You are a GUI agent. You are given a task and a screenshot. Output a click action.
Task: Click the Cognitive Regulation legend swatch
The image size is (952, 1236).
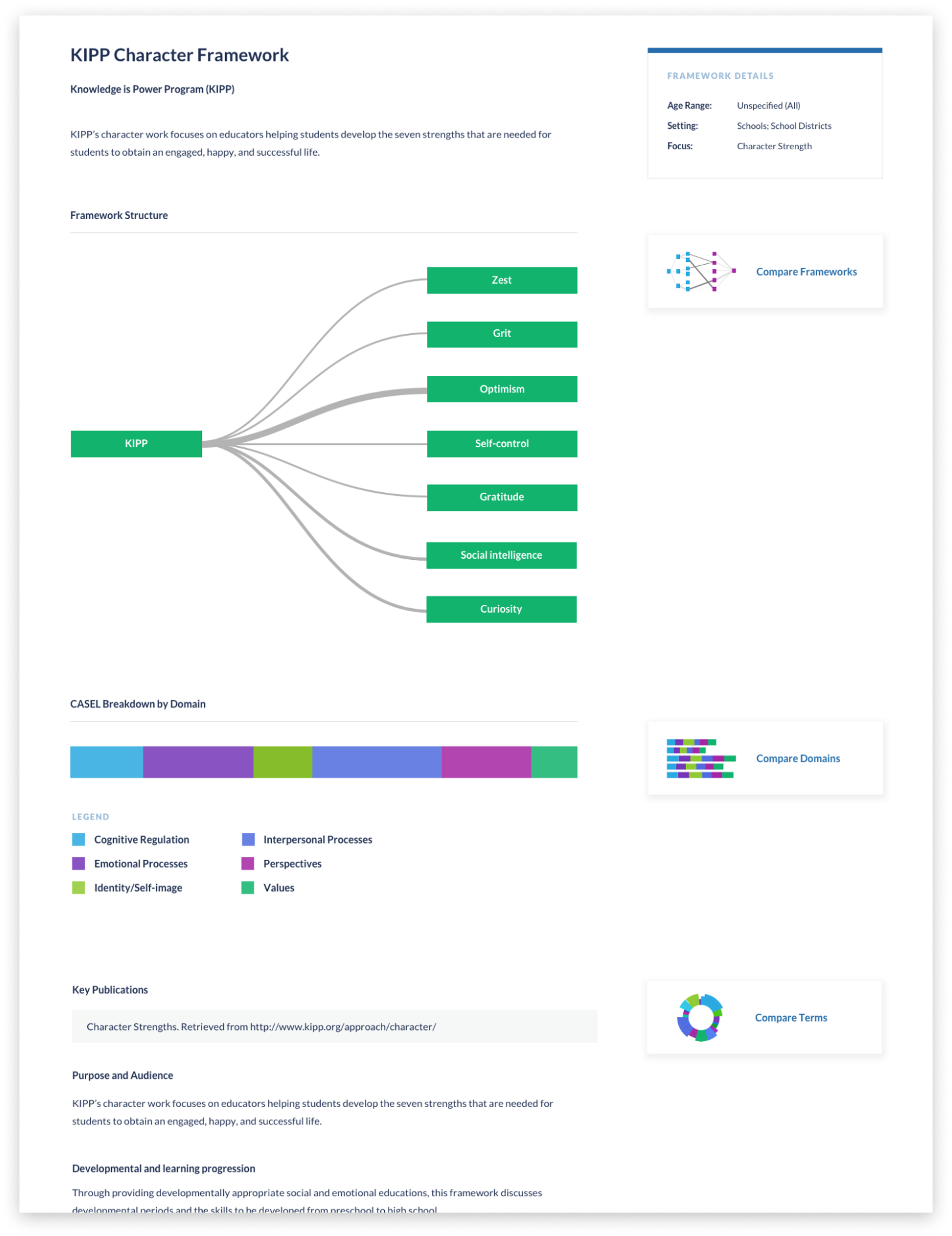79,839
